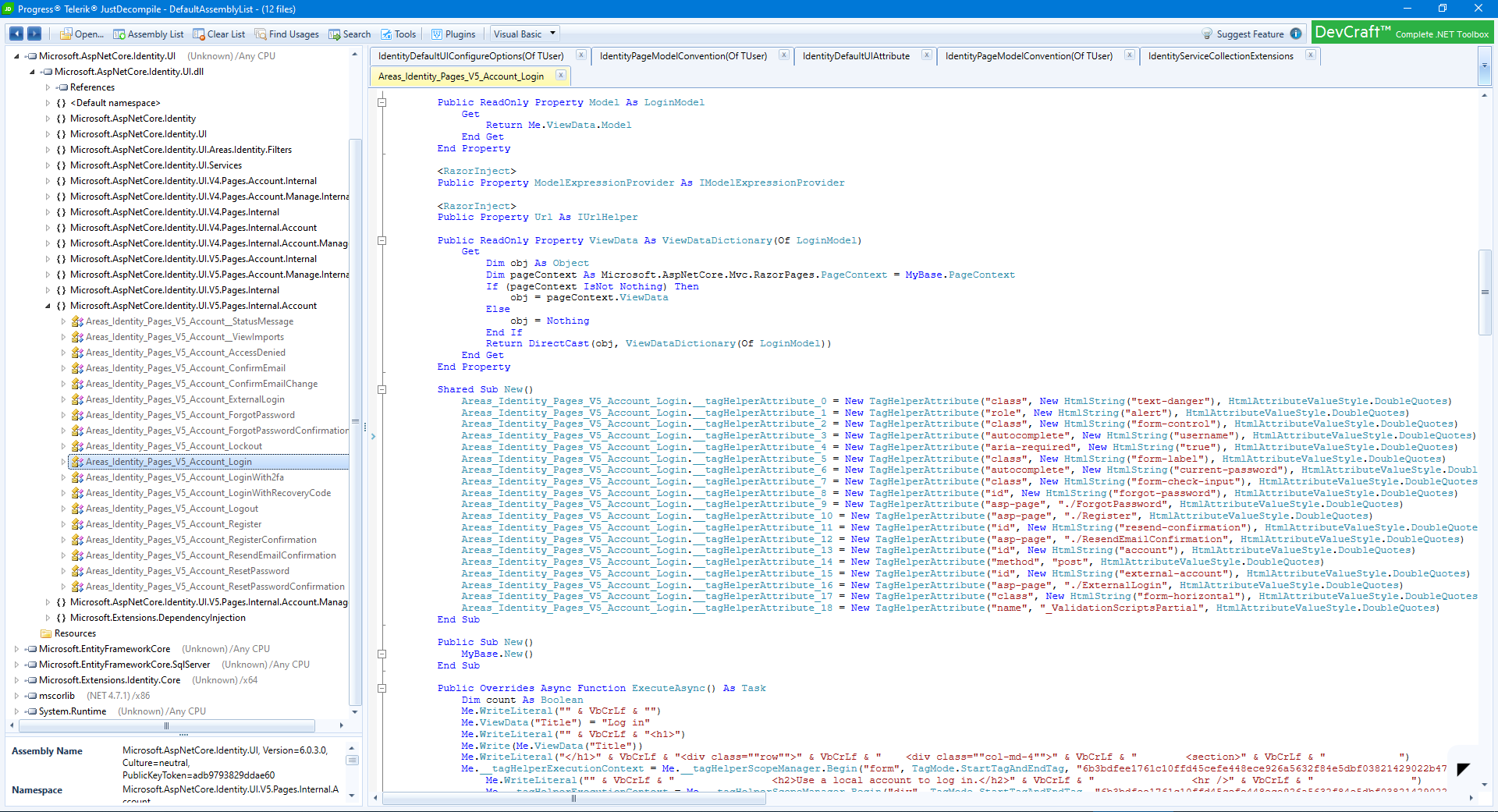Collapse the Shared Sub New() code block

point(382,389)
